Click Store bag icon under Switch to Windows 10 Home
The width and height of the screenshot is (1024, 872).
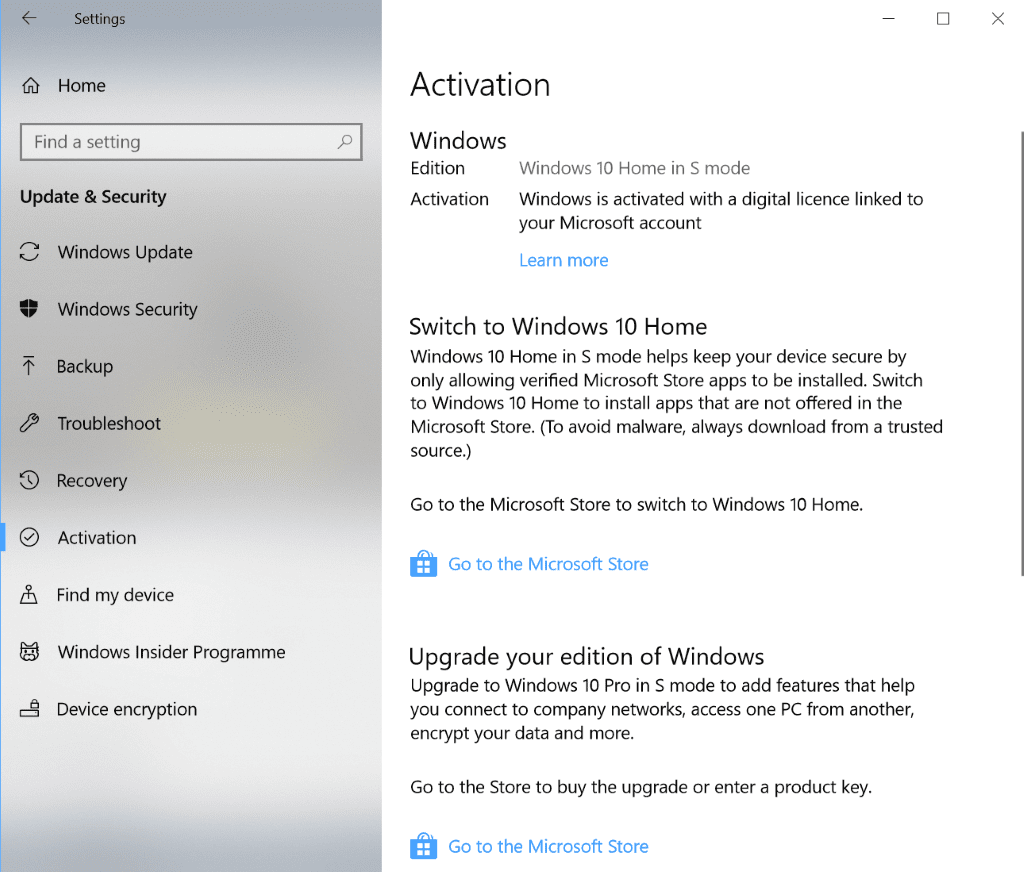click(423, 563)
